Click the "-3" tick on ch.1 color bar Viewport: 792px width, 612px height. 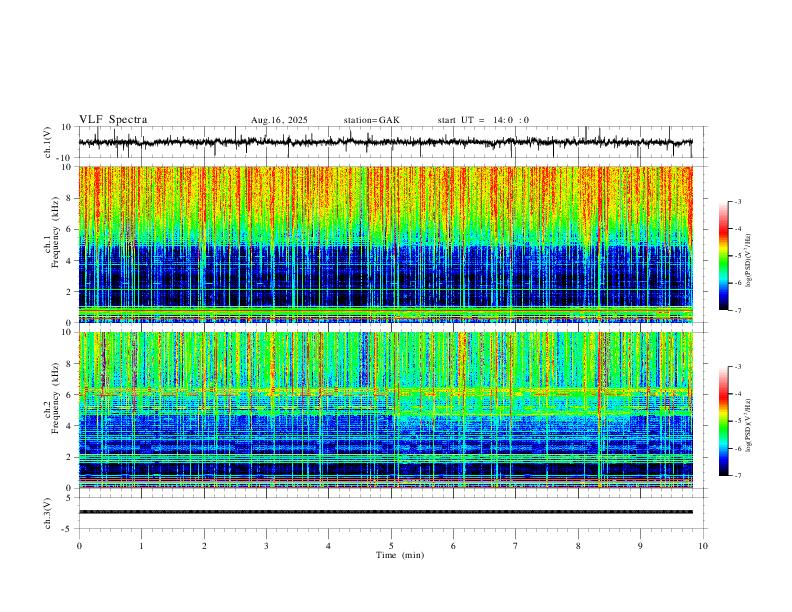click(737, 201)
